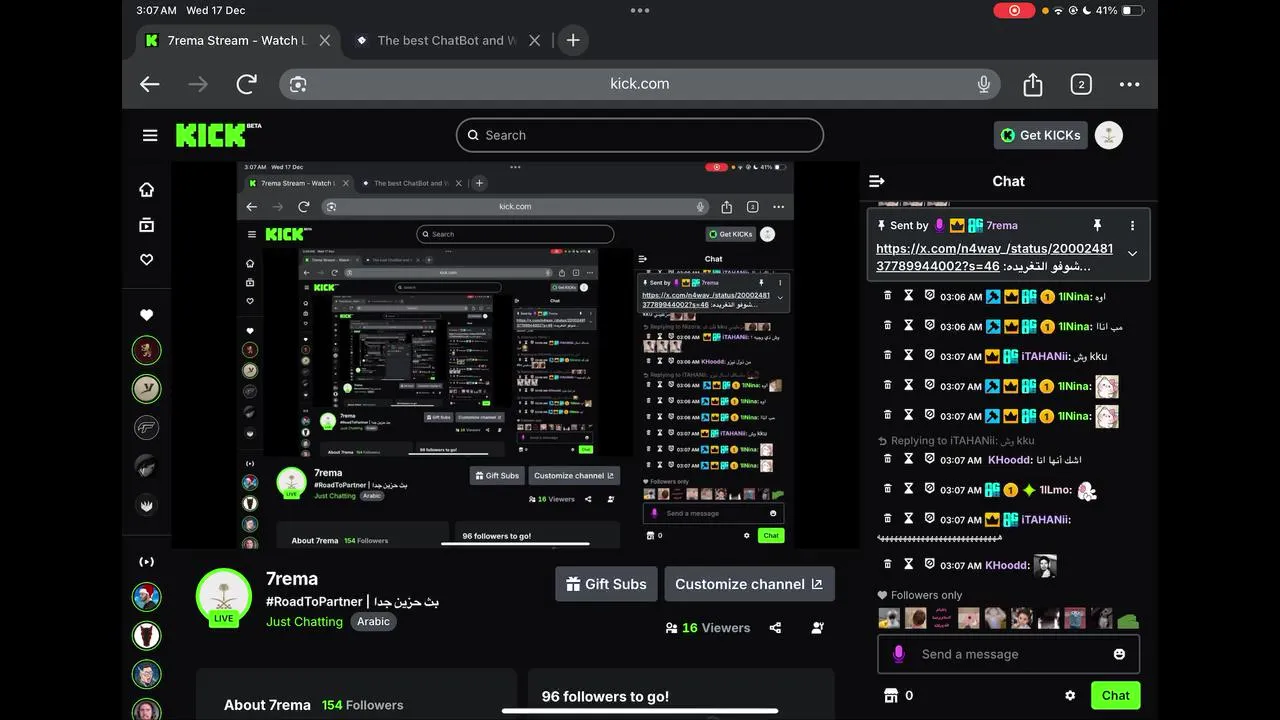Open the browser share sheet
This screenshot has width=1280, height=720.
1033,84
